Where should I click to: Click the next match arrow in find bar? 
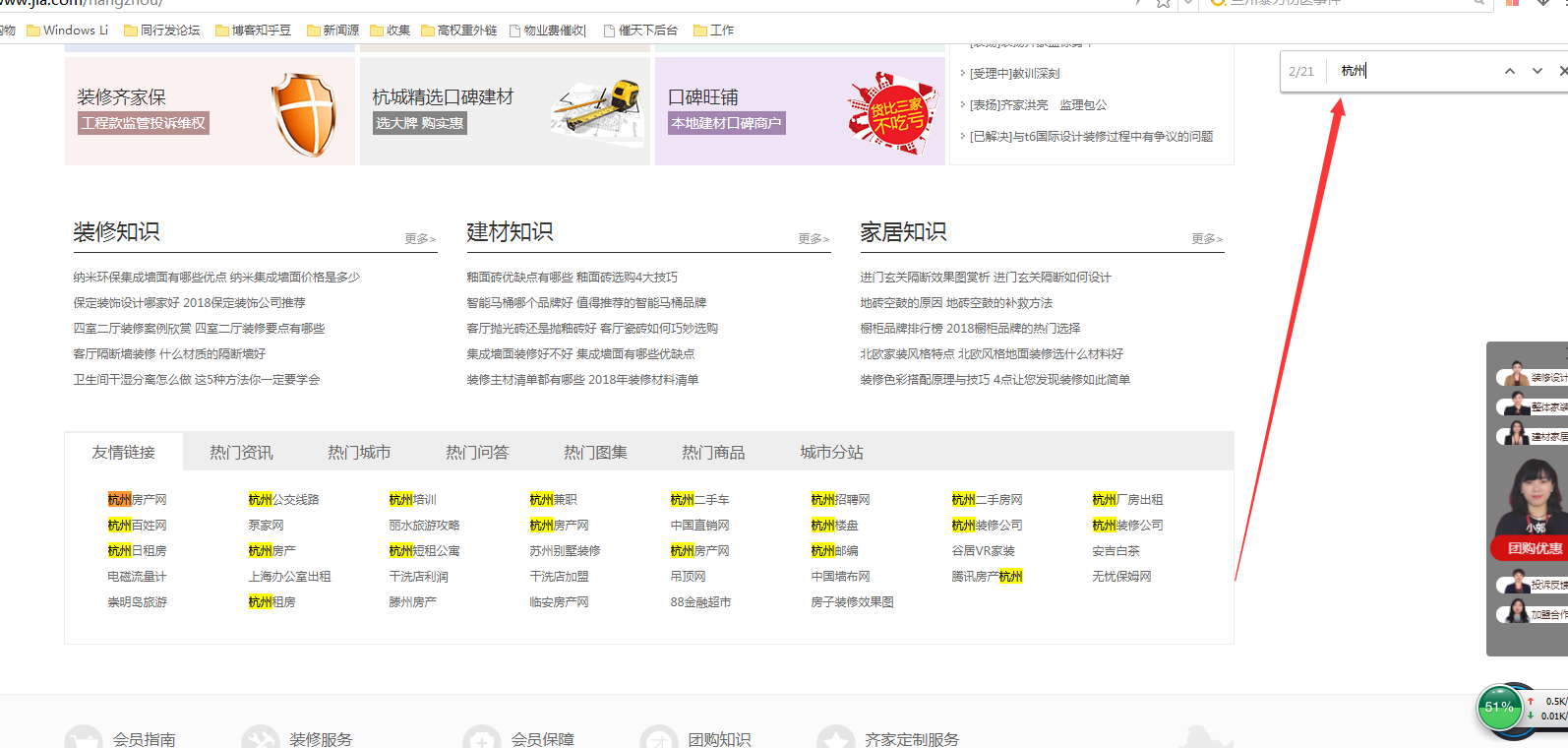(1538, 71)
